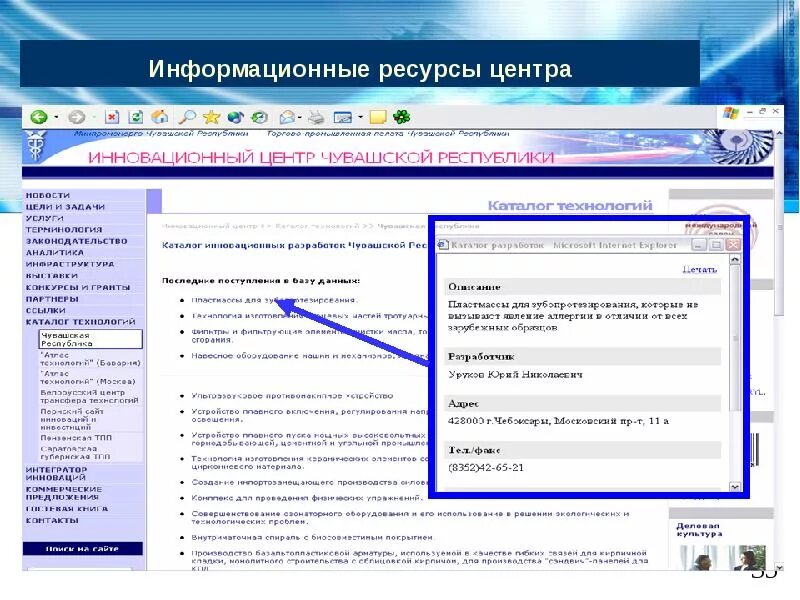Open АНАЛИТИКА menu item
800x600 pixels.
coord(55,253)
